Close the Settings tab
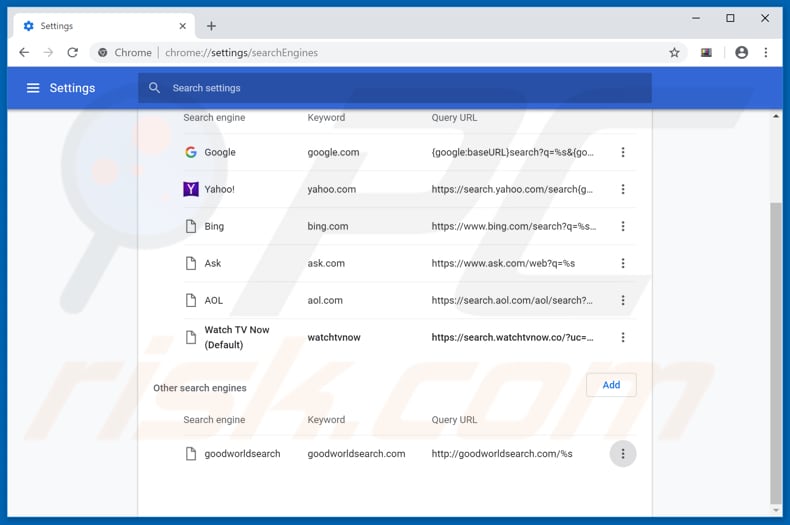This screenshot has width=790, height=525. 182,26
